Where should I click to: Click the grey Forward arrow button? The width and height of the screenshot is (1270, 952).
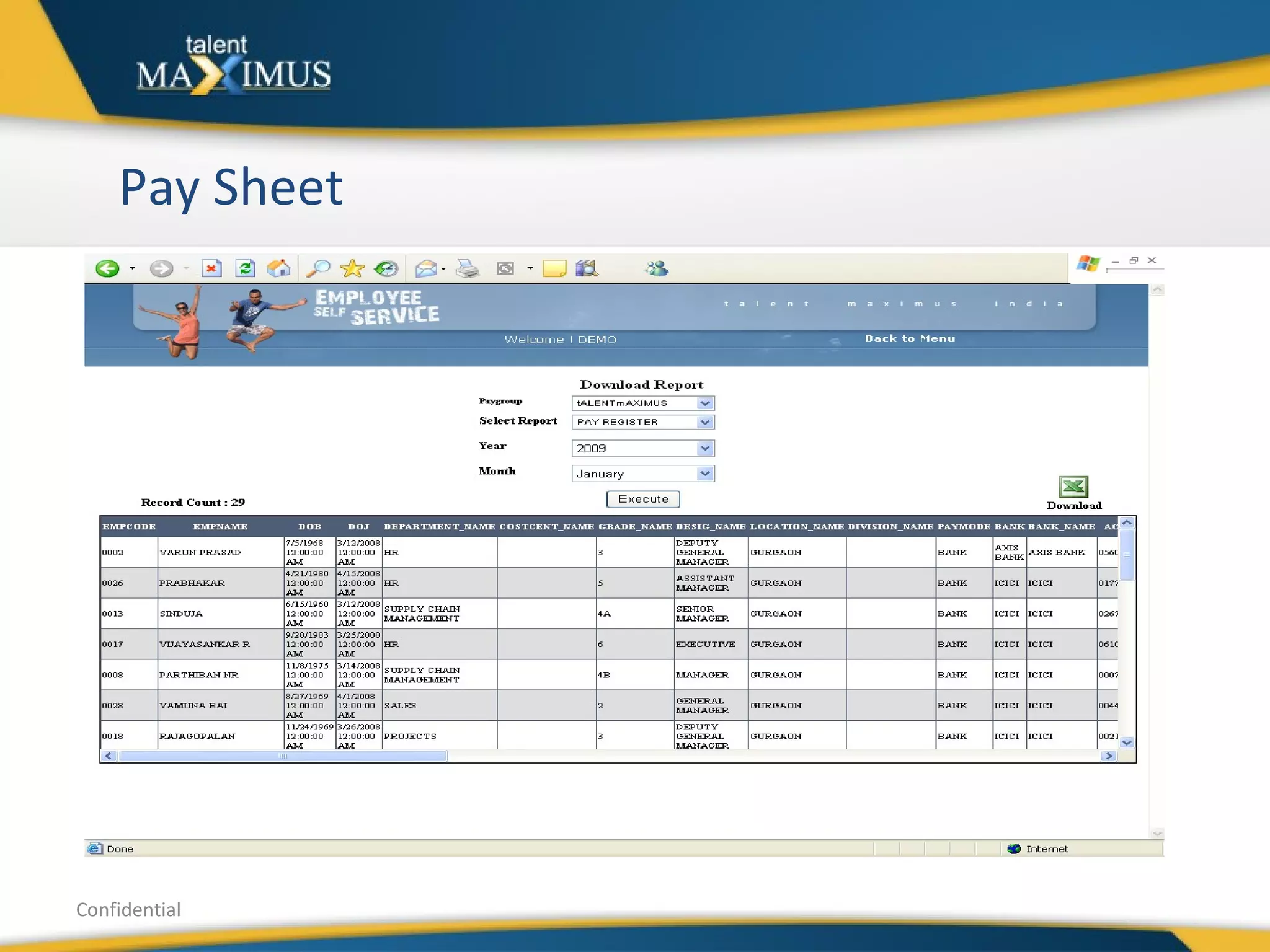pyautogui.click(x=161, y=268)
